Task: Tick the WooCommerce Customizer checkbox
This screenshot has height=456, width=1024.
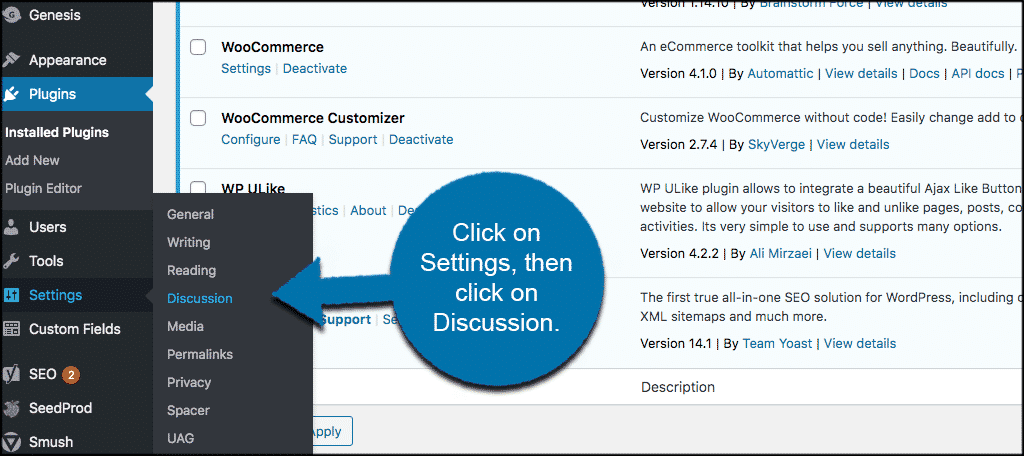Action: [x=198, y=118]
